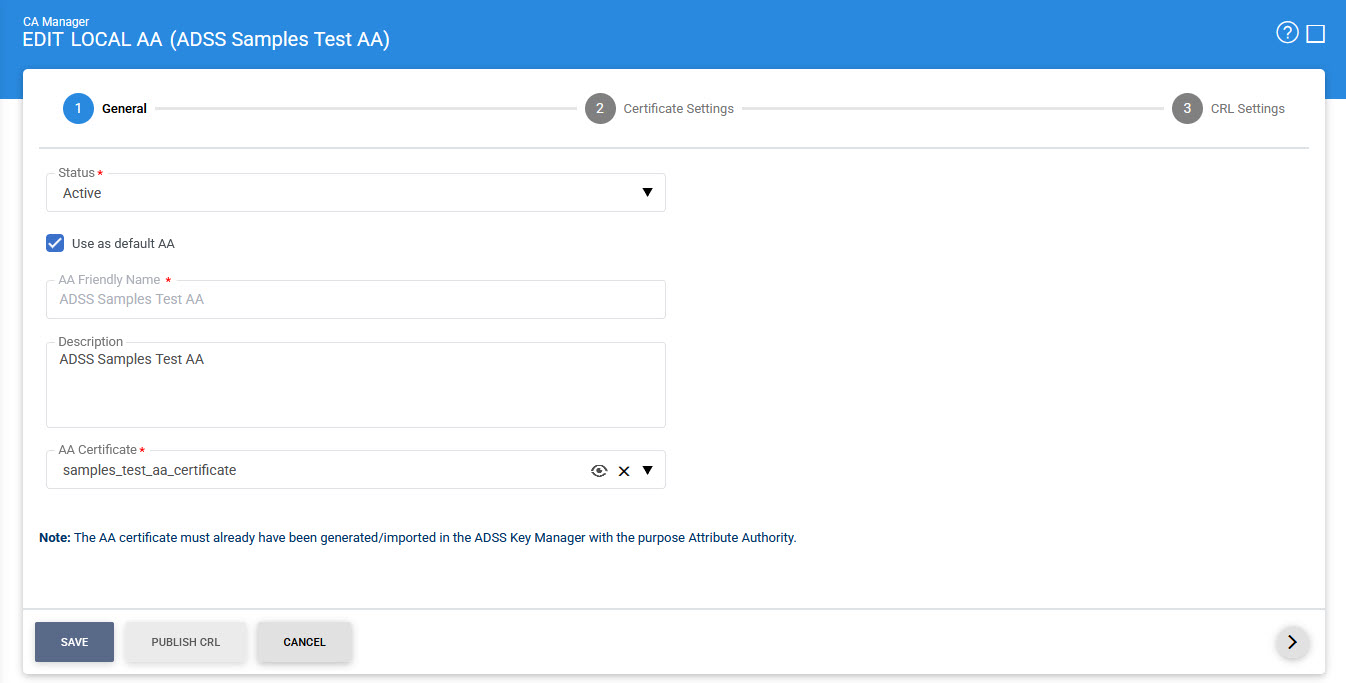Switch to Certificate Settings step
The width and height of the screenshot is (1346, 683).
678,108
